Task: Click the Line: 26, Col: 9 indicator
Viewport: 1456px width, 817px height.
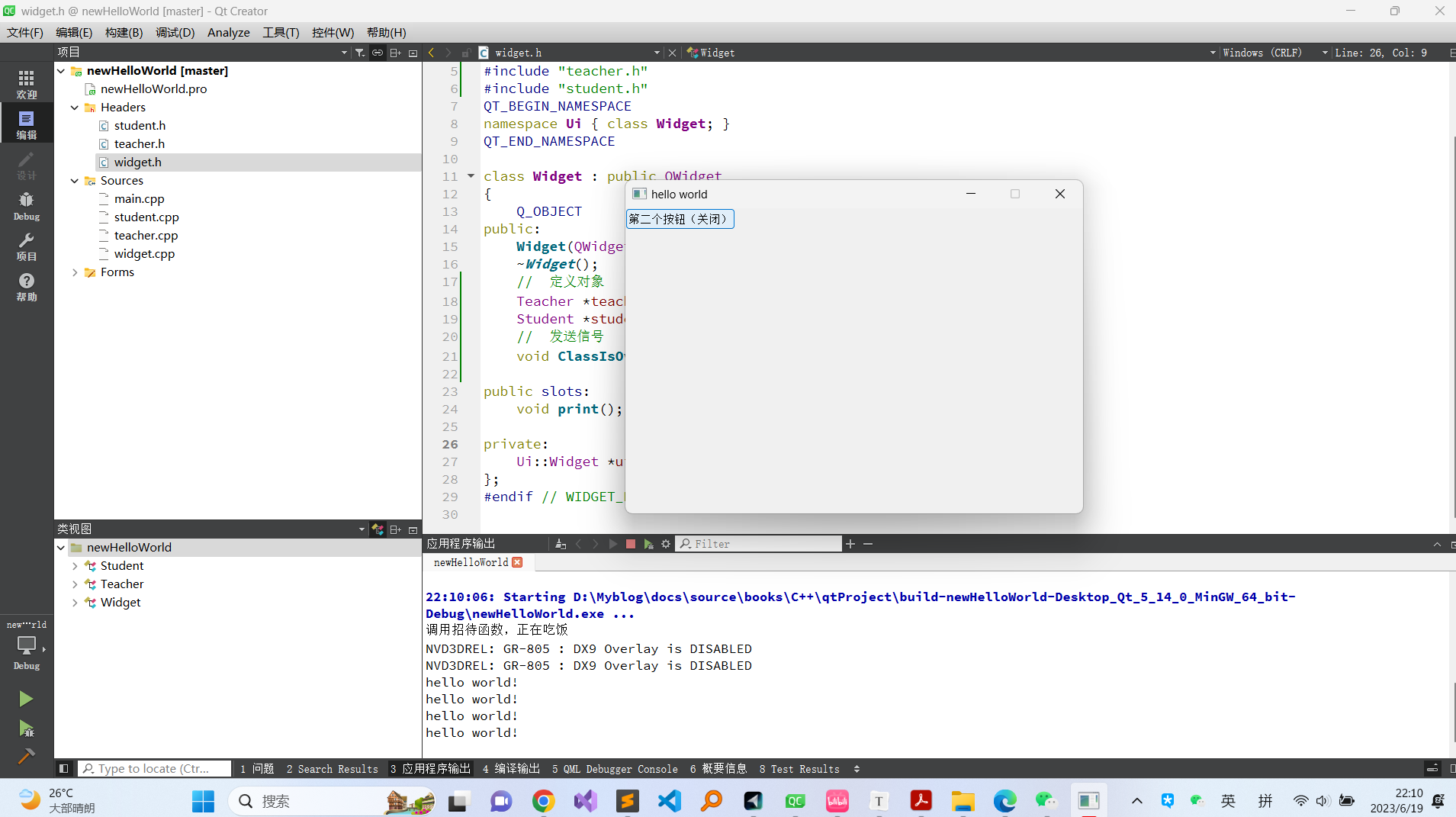Action: pyautogui.click(x=1380, y=53)
